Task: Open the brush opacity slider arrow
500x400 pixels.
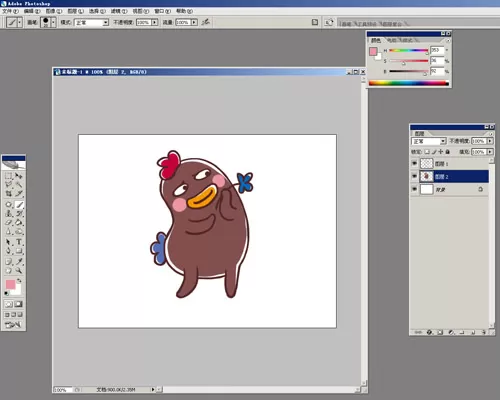Action: [155, 22]
